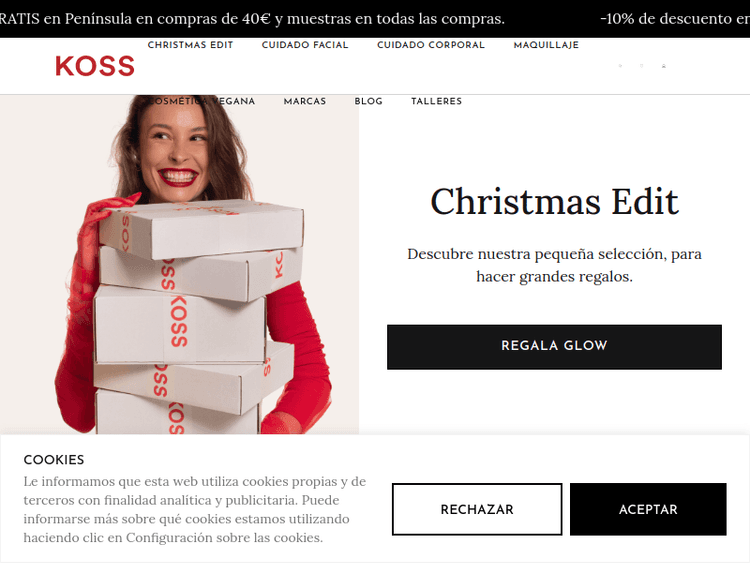Reject cookies with Rechazar button

pos(477,509)
